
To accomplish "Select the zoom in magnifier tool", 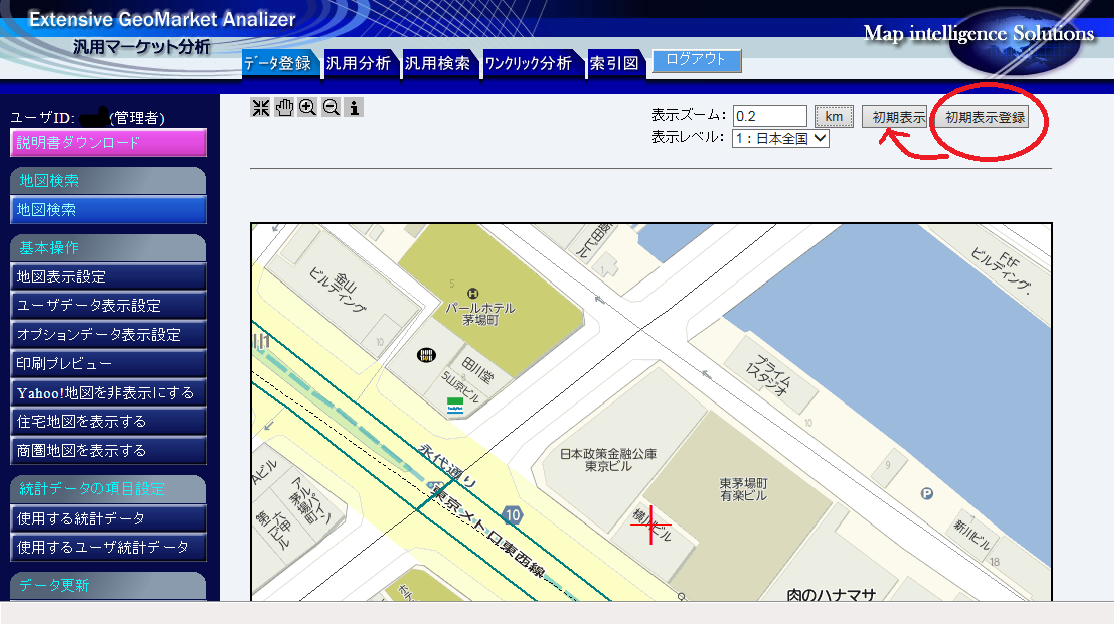I will coord(307,107).
